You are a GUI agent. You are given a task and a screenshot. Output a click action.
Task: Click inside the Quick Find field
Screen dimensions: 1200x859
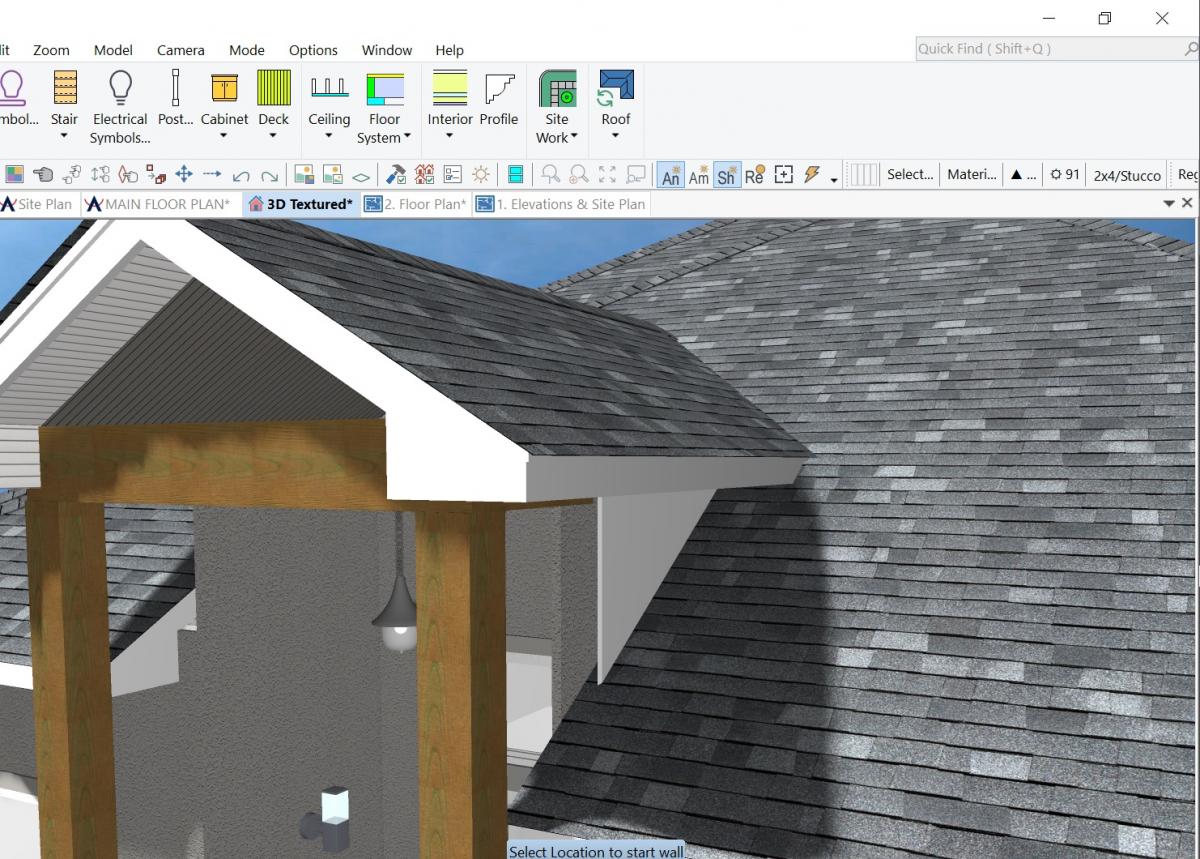point(1040,47)
